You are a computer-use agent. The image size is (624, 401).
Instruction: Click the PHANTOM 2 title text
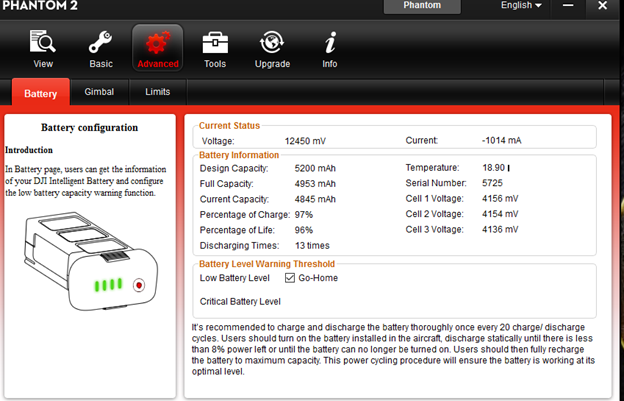pyautogui.click(x=39, y=6)
